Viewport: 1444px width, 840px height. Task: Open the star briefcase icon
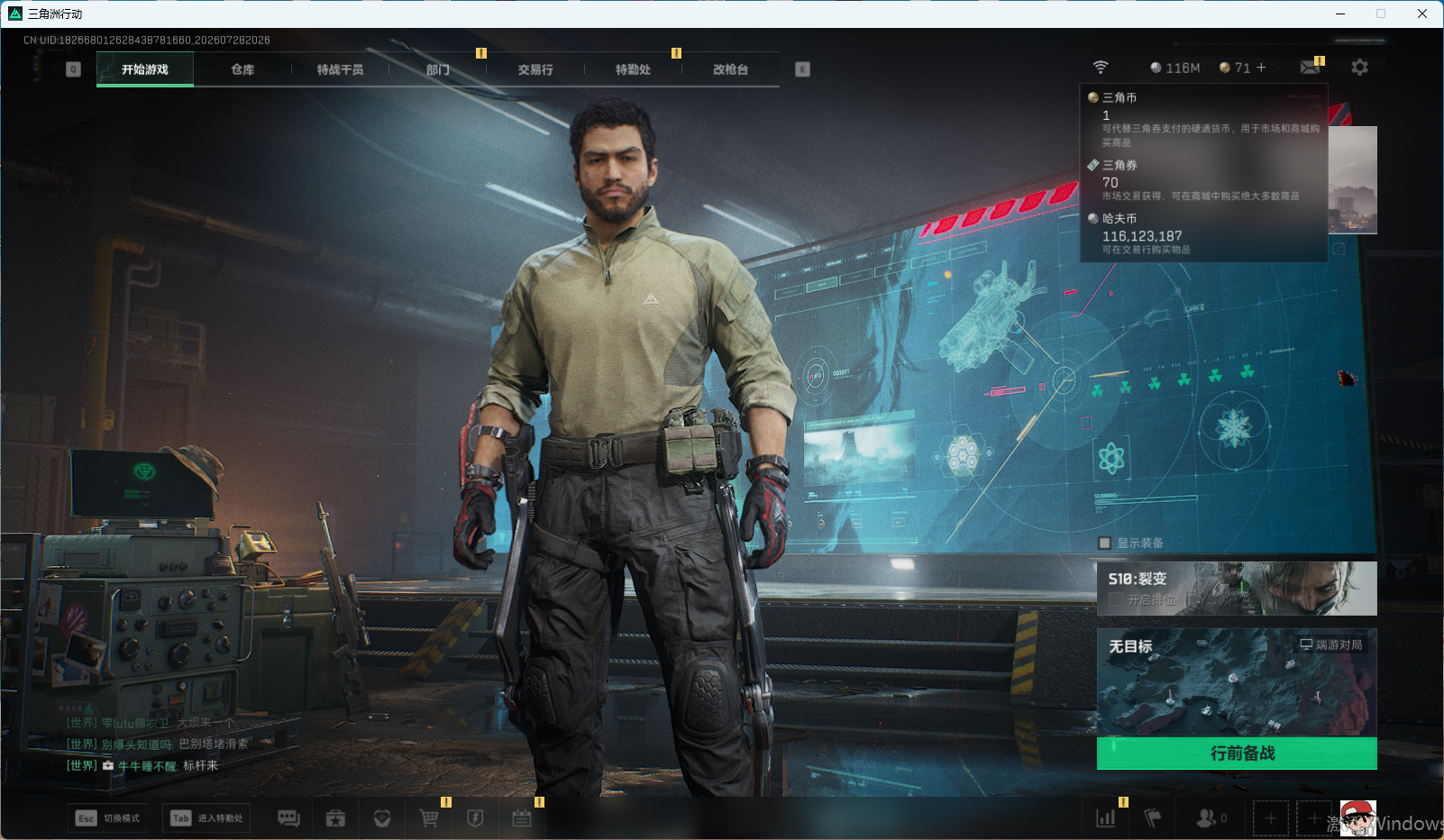tap(335, 818)
